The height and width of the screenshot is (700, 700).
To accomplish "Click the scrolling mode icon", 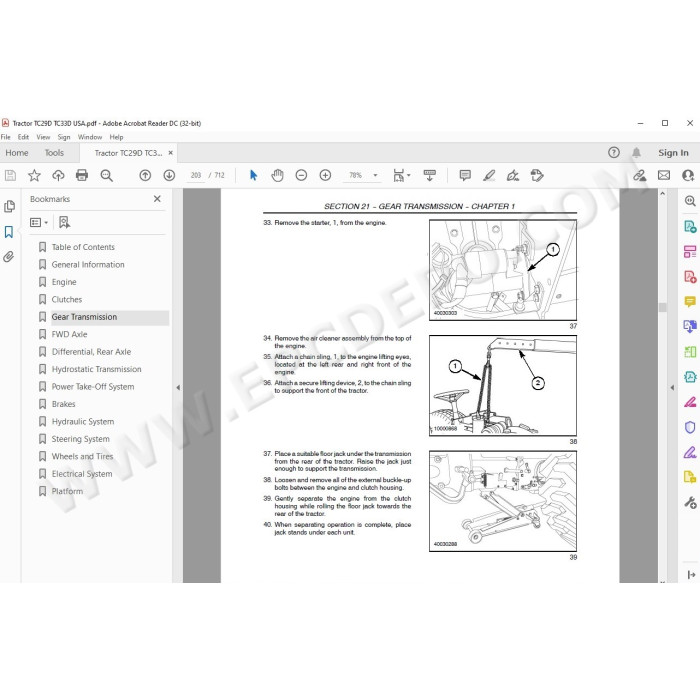I will [x=429, y=175].
